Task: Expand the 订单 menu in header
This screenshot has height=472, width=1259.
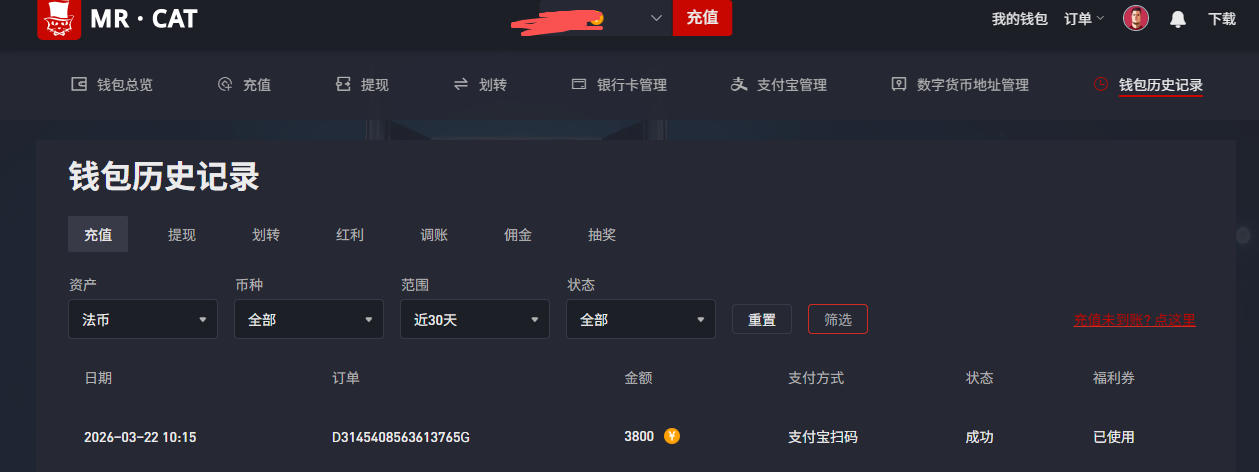Action: pyautogui.click(x=1084, y=18)
